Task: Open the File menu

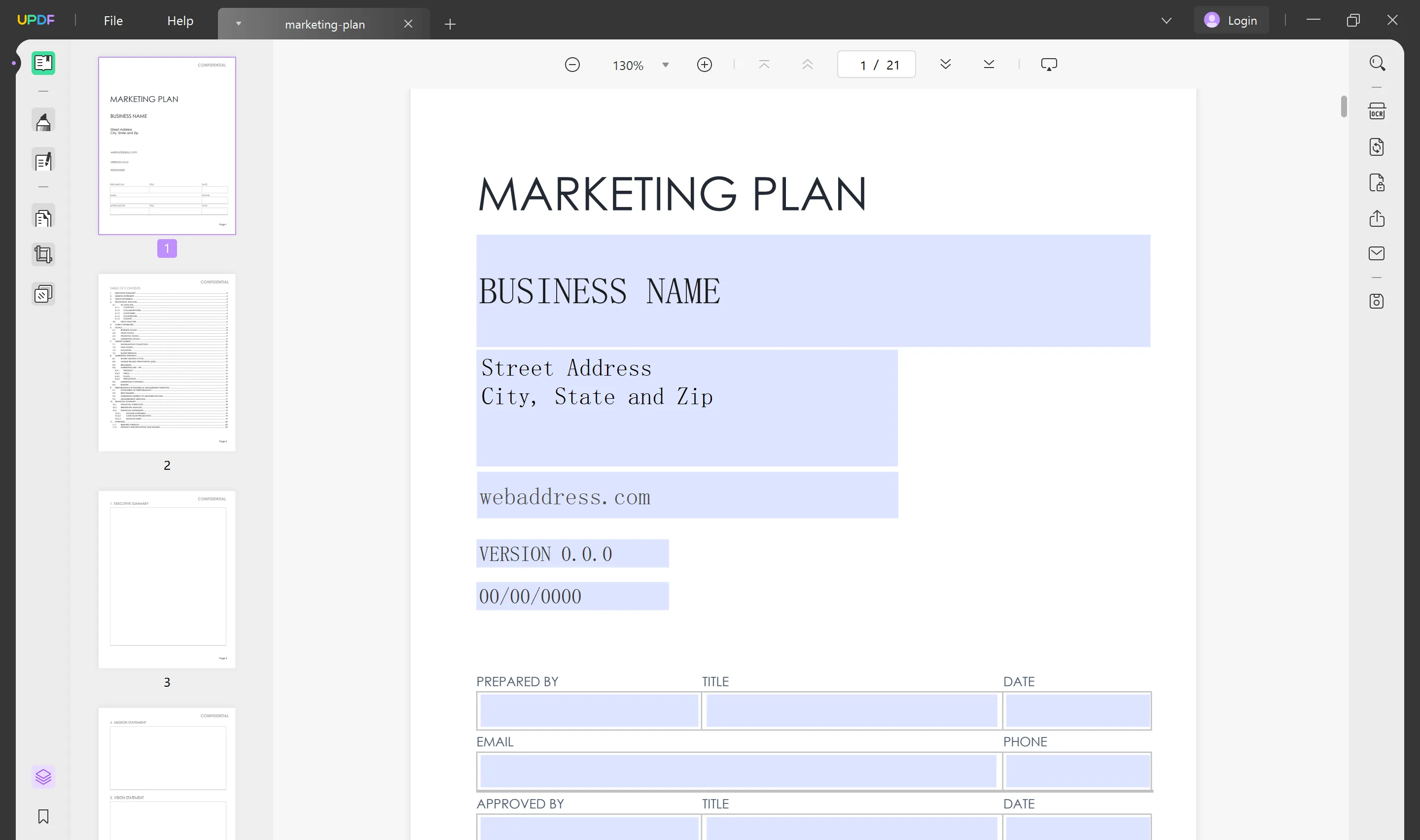Action: click(112, 21)
